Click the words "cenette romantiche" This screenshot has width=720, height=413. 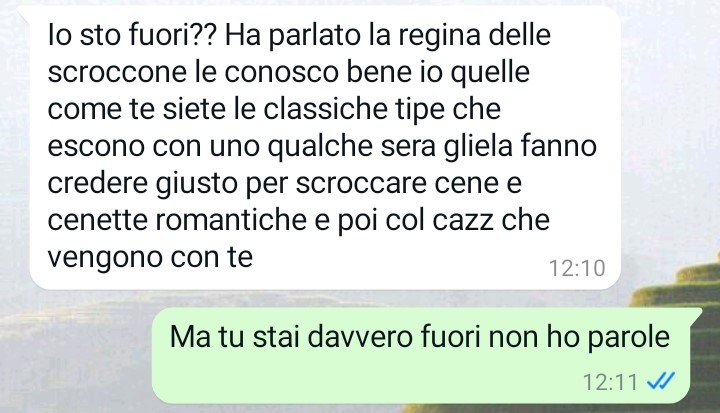point(177,220)
